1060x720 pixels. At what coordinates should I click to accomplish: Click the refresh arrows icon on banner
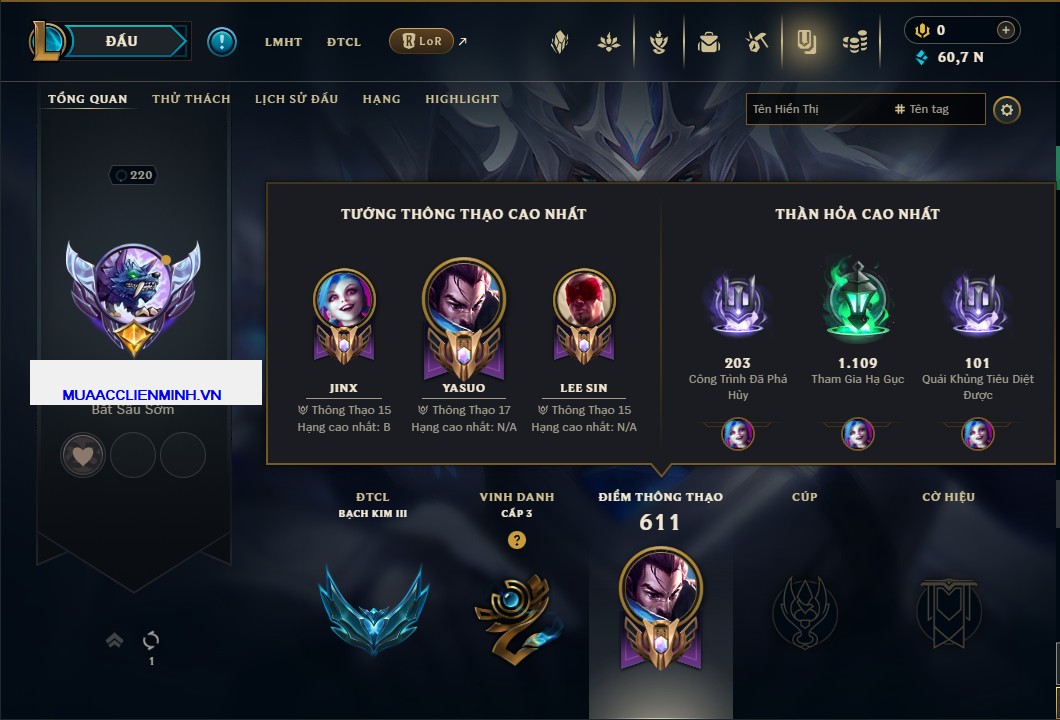[x=151, y=640]
